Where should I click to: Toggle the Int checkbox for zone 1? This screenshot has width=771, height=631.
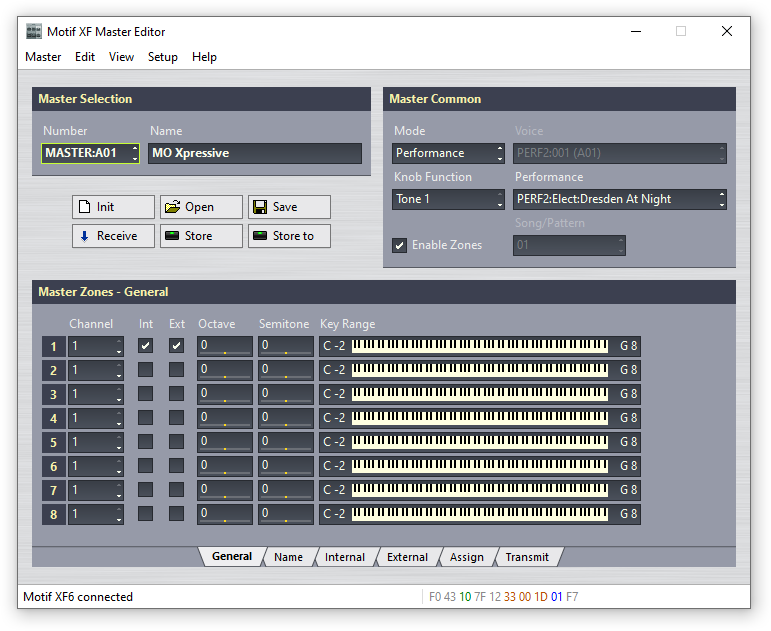click(x=146, y=346)
